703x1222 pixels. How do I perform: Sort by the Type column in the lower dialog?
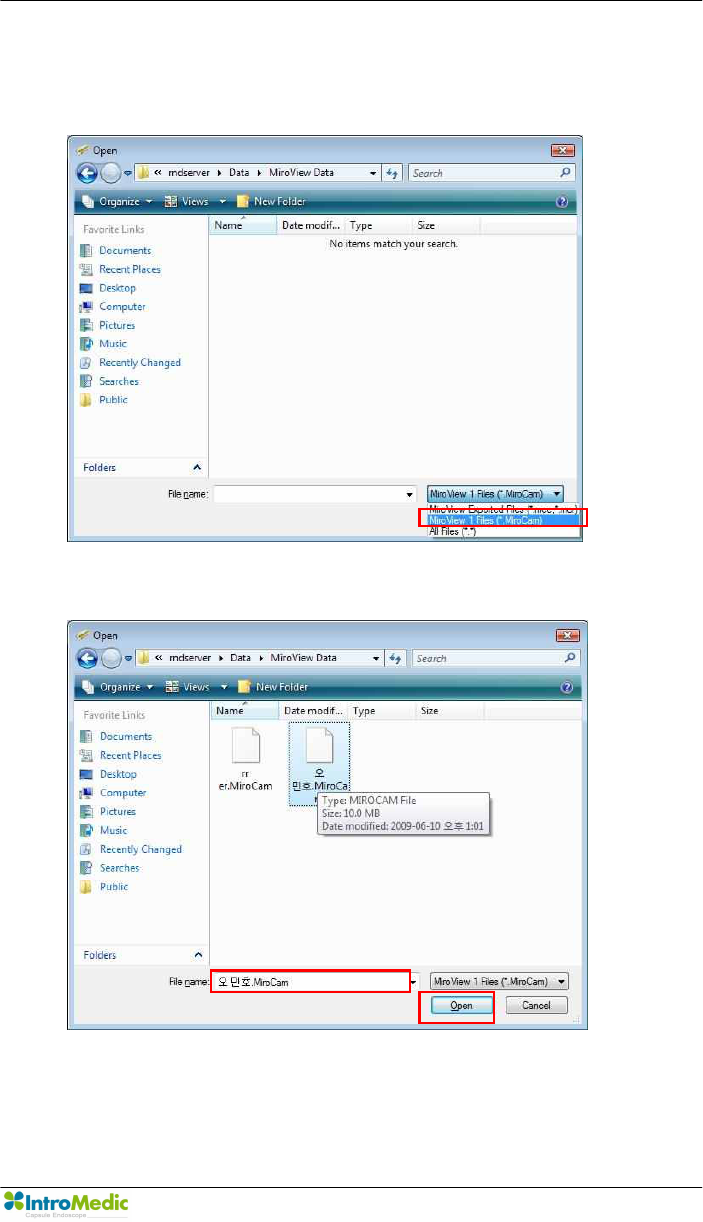click(x=381, y=711)
